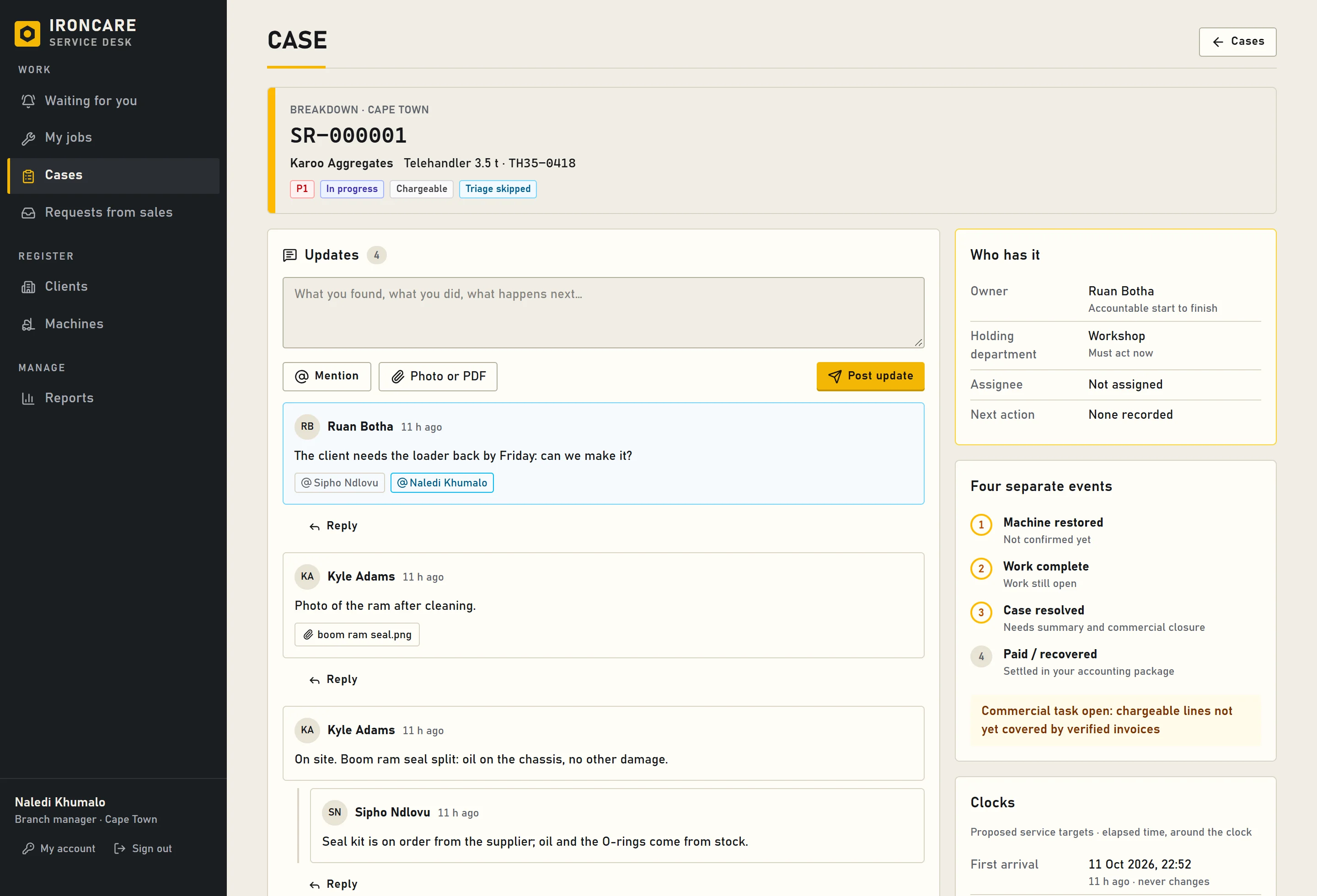Click the @Sipho Ndlovu mention tag
The height and width of the screenshot is (896, 1317).
coord(339,483)
